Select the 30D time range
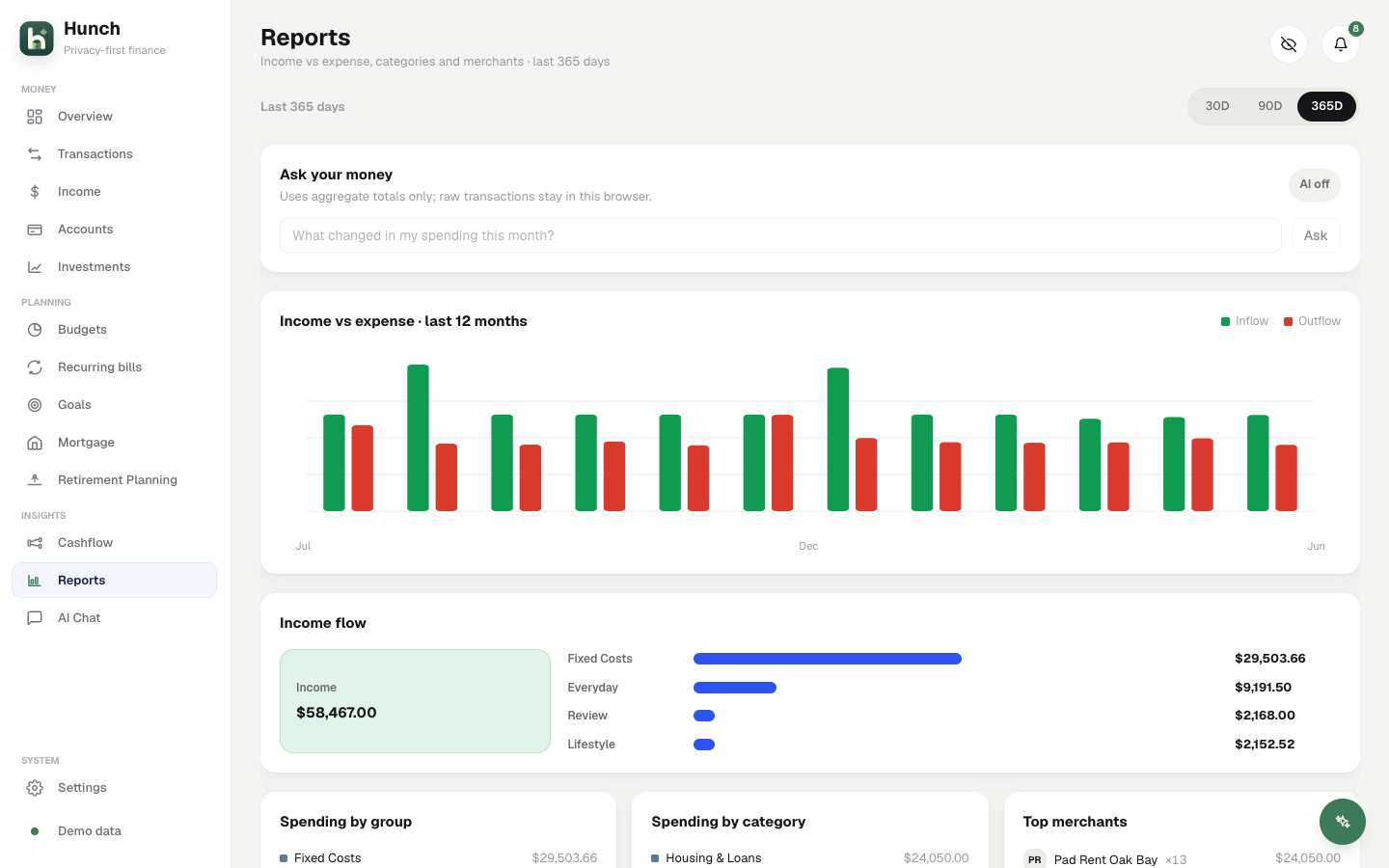This screenshot has height=868, width=1389. tap(1217, 106)
